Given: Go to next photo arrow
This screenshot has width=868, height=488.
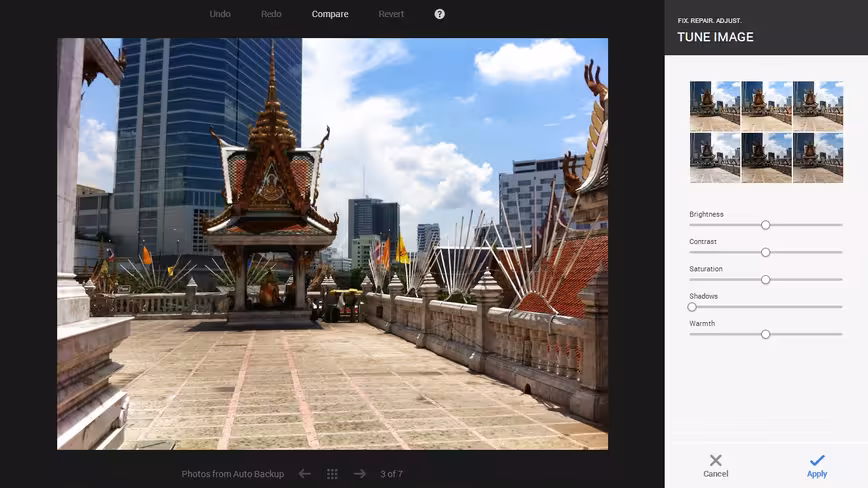Looking at the screenshot, I should 360,474.
